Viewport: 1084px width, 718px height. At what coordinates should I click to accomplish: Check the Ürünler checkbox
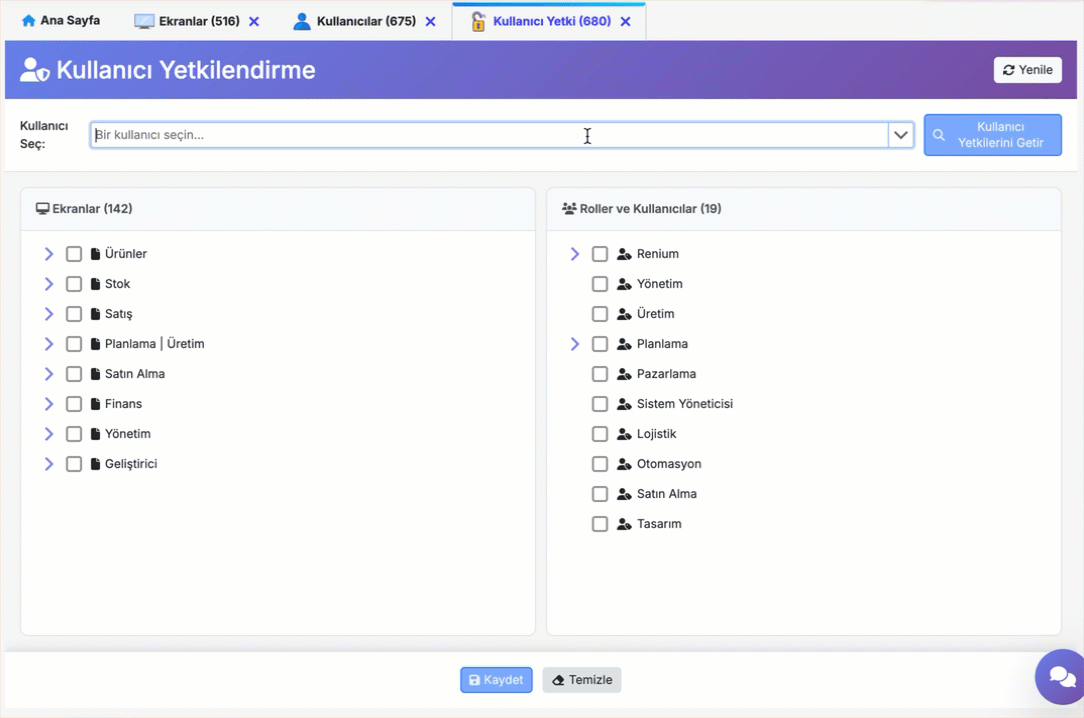coord(74,254)
